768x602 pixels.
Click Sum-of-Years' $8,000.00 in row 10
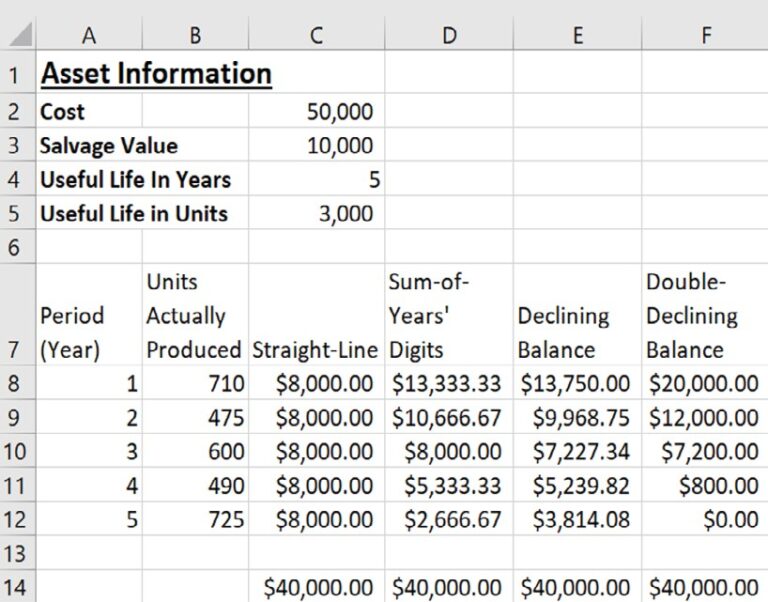(449, 451)
